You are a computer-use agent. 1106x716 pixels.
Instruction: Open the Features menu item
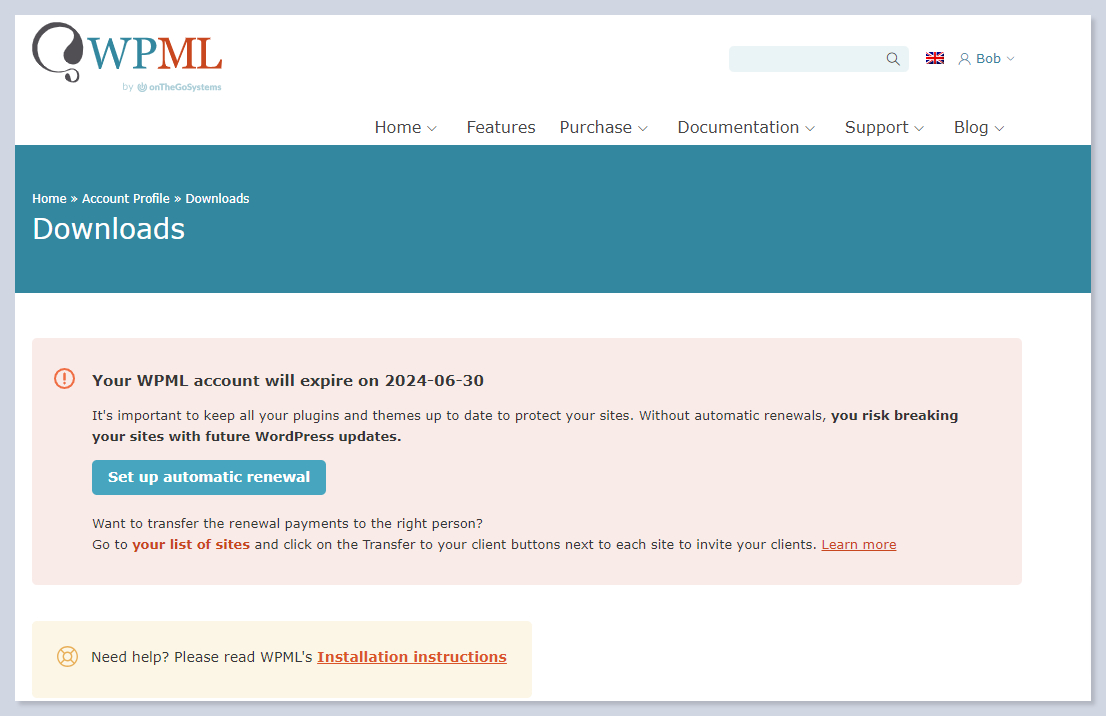pyautogui.click(x=501, y=127)
